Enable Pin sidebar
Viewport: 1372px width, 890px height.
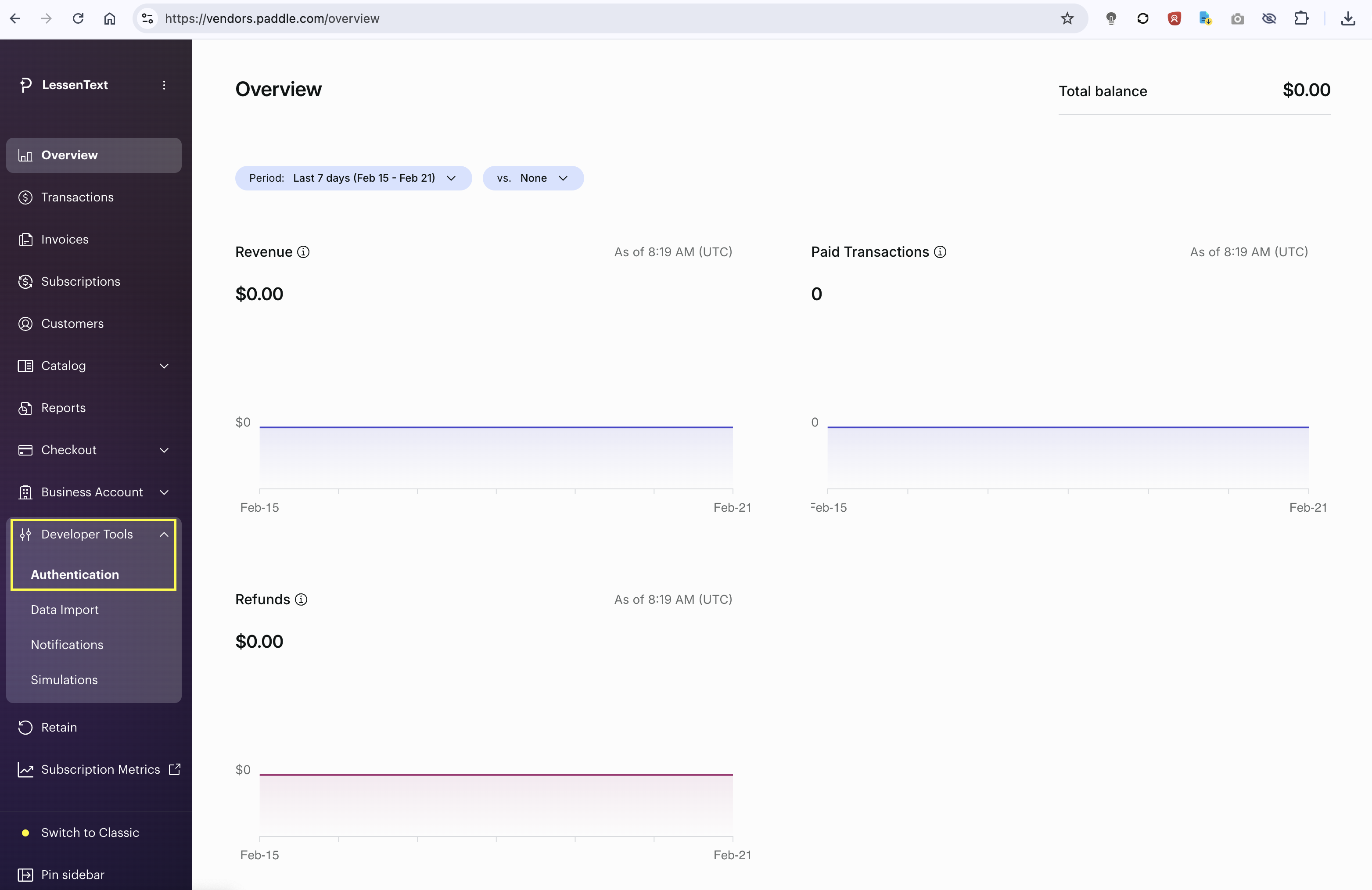(72, 875)
